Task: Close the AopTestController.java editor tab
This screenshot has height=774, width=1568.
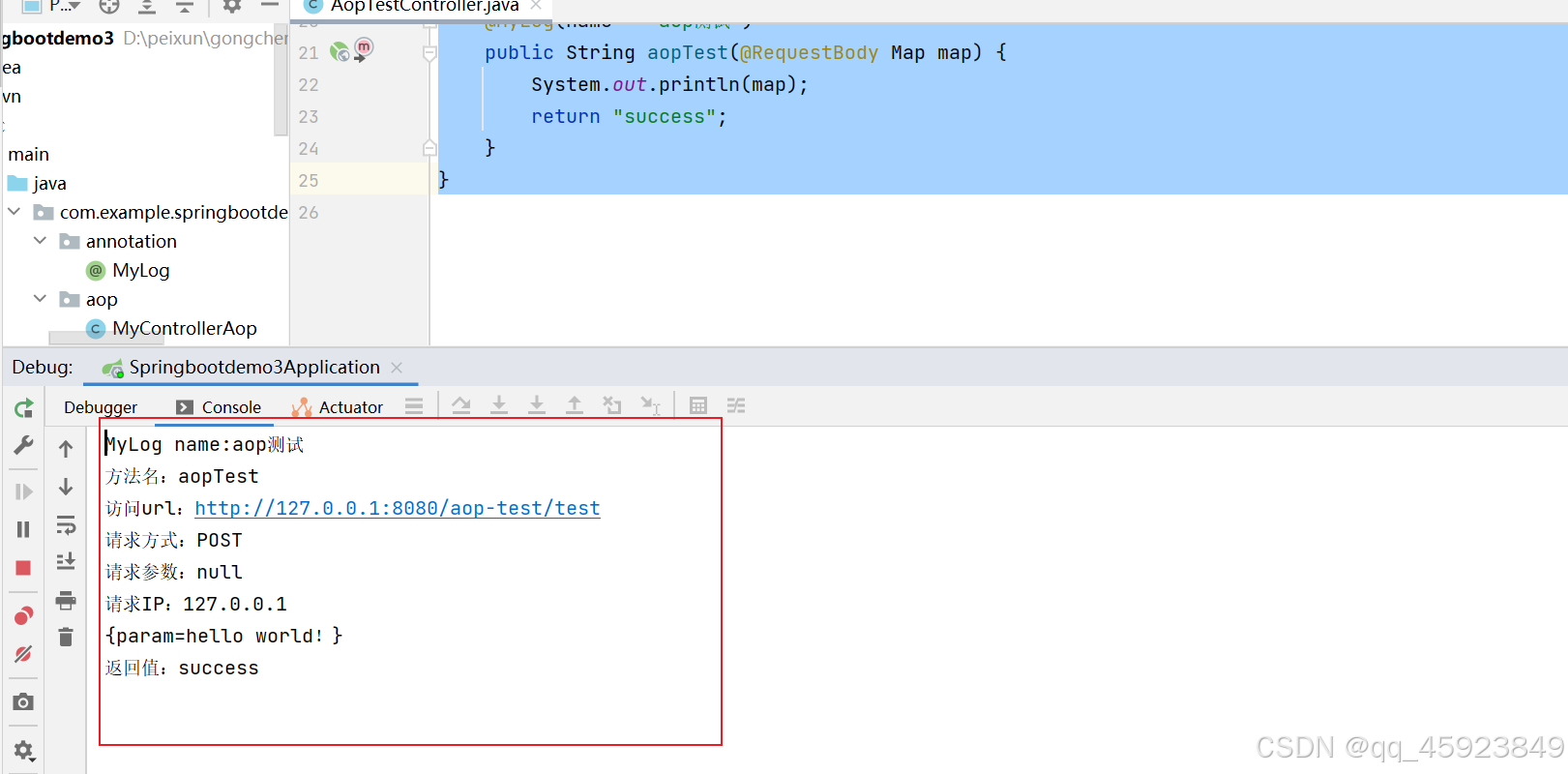Action: (x=536, y=5)
